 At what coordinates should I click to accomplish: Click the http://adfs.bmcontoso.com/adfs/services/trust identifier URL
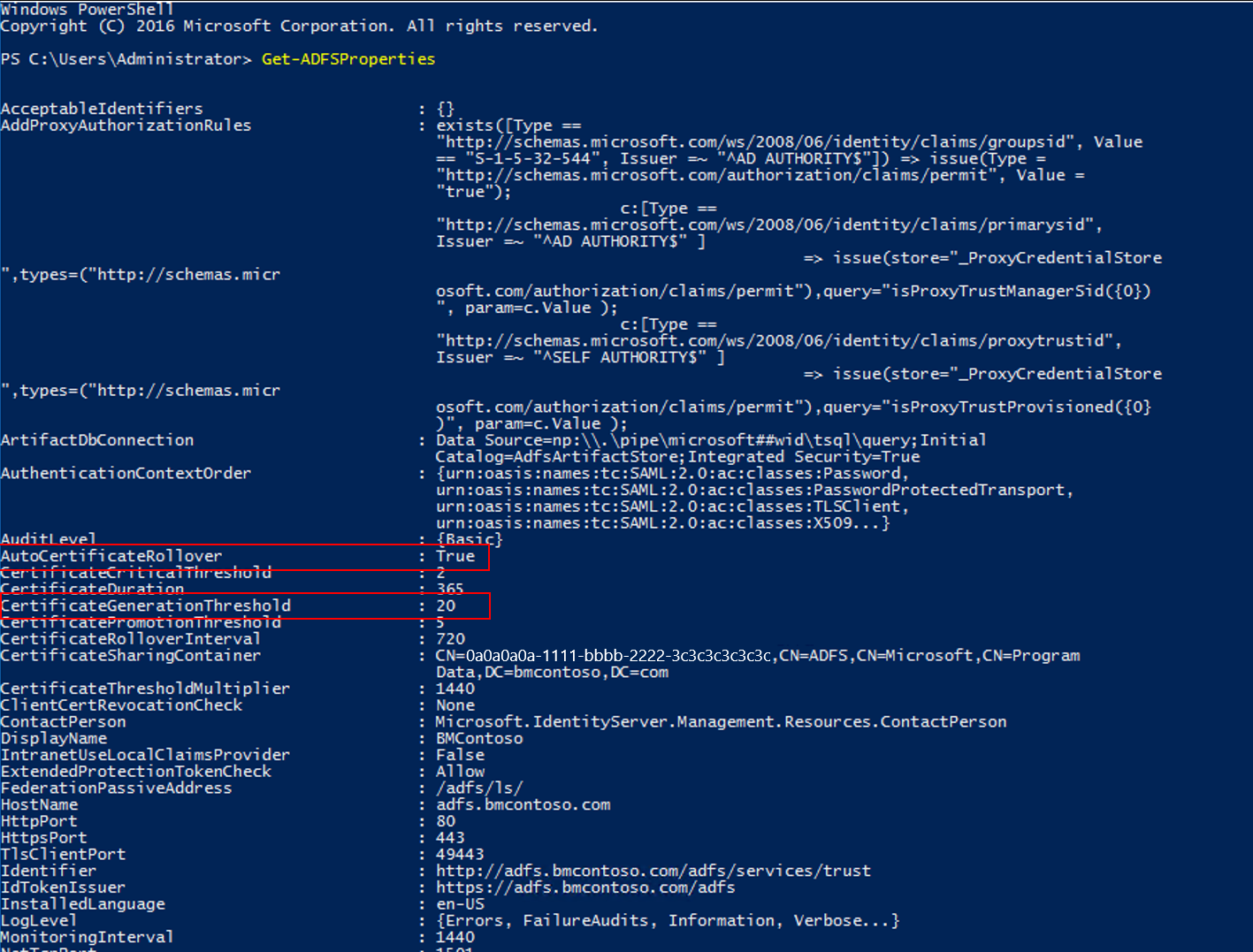pyautogui.click(x=653, y=870)
